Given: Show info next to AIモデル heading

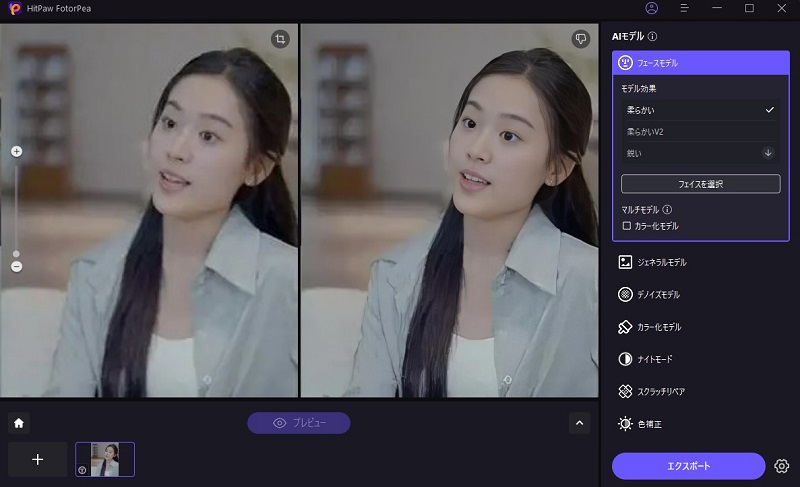Looking at the screenshot, I should pyautogui.click(x=653, y=36).
